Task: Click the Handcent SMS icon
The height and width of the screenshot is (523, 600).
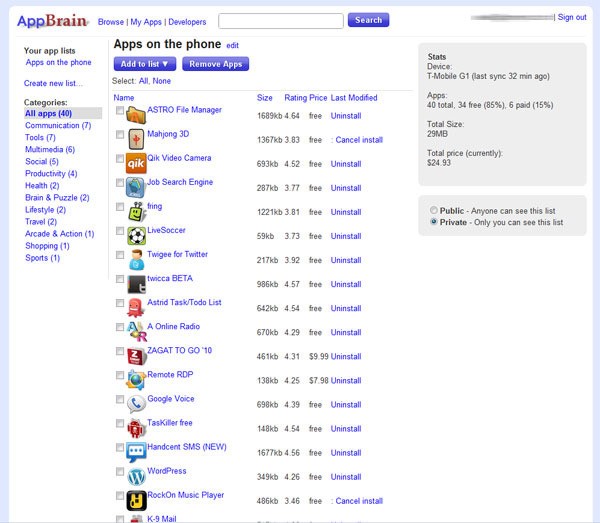Action: point(136,453)
